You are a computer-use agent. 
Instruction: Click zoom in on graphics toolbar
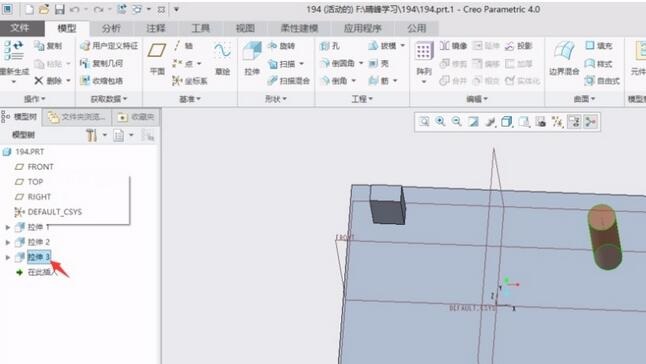coord(440,121)
